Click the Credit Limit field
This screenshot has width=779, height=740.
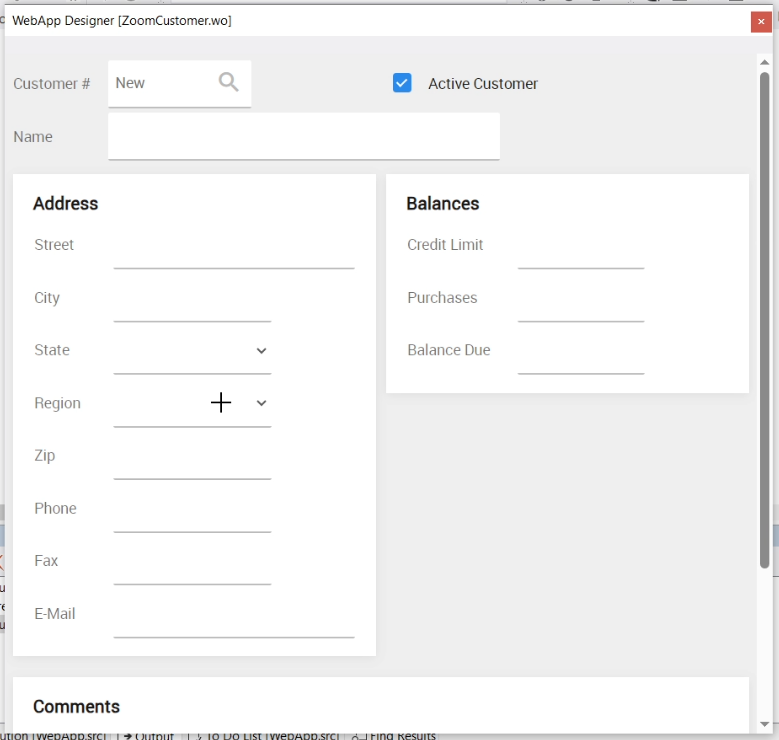pyautogui.click(x=580, y=250)
